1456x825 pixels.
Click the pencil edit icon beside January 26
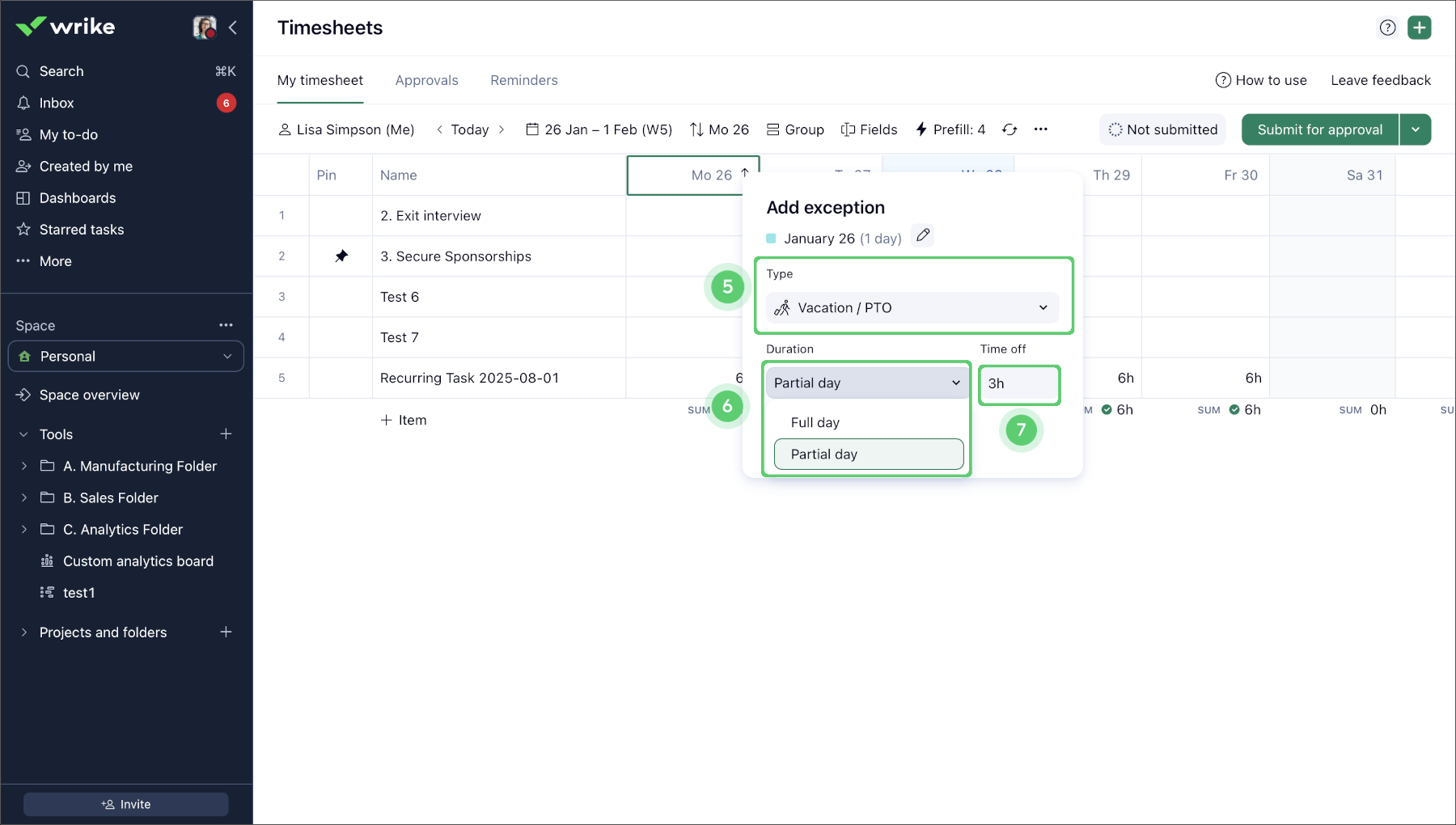[x=923, y=236]
